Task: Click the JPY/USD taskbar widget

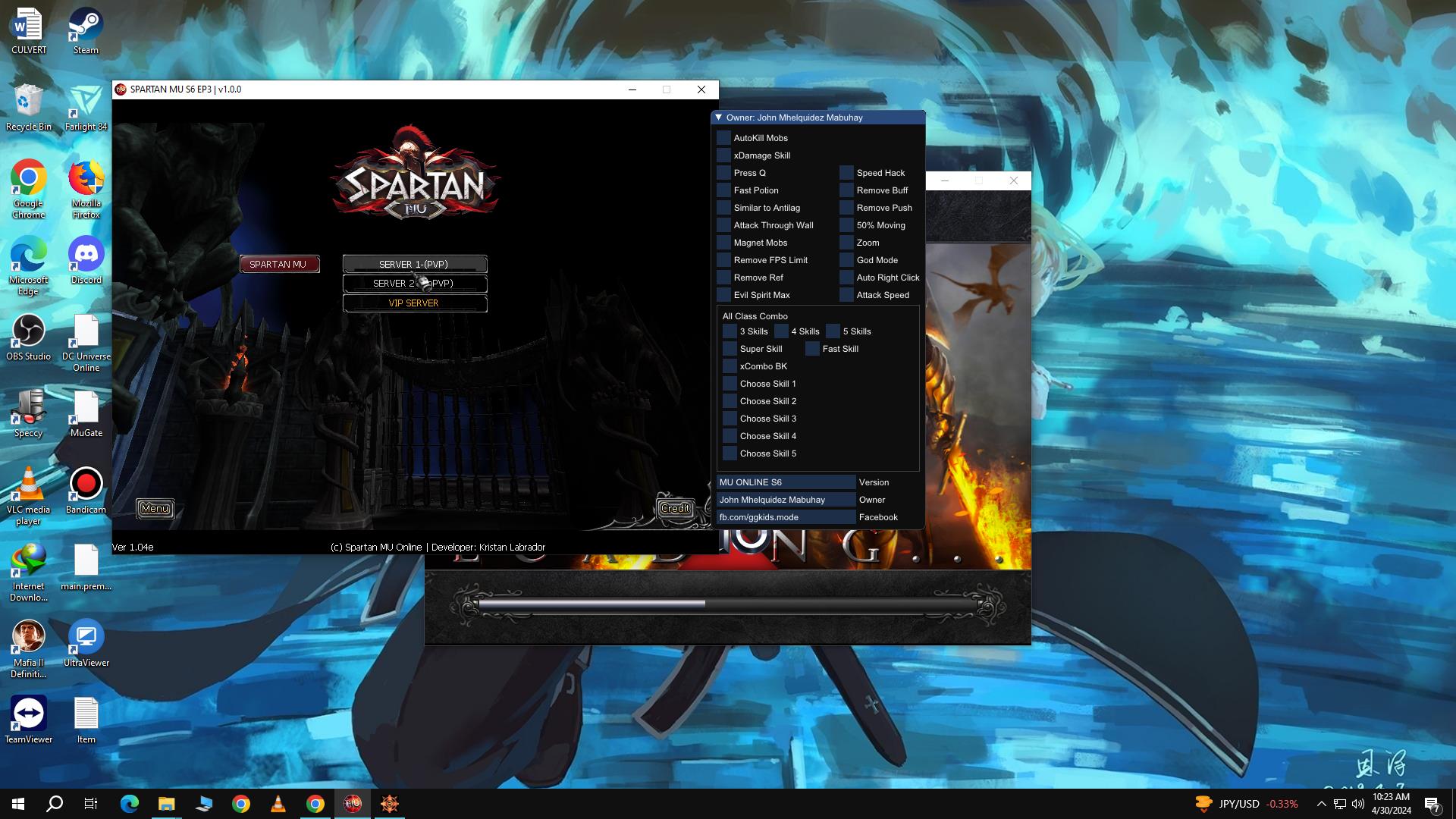Action: (x=1246, y=804)
